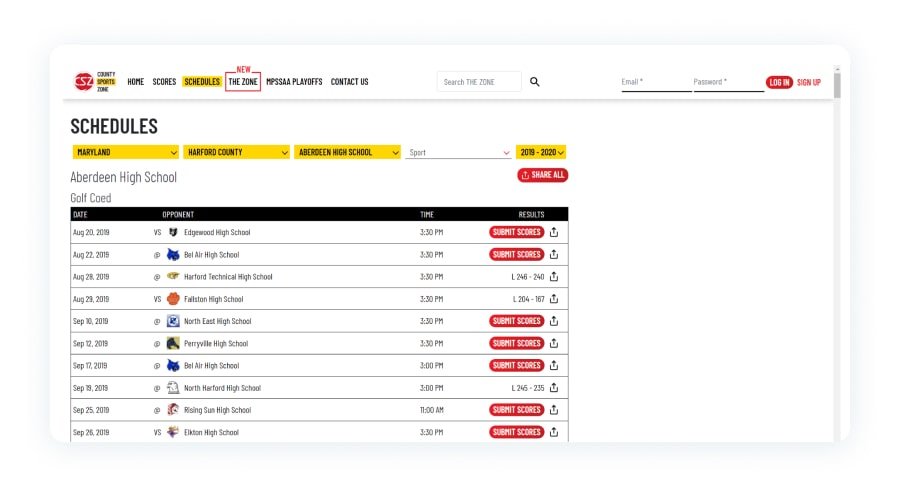Share the Edgewood High School game
The width and height of the screenshot is (900, 490).
[x=554, y=232]
